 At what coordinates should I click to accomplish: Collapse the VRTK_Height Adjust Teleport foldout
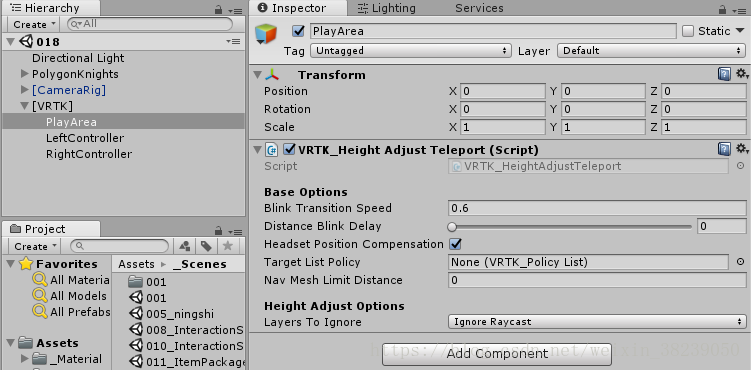(258, 150)
